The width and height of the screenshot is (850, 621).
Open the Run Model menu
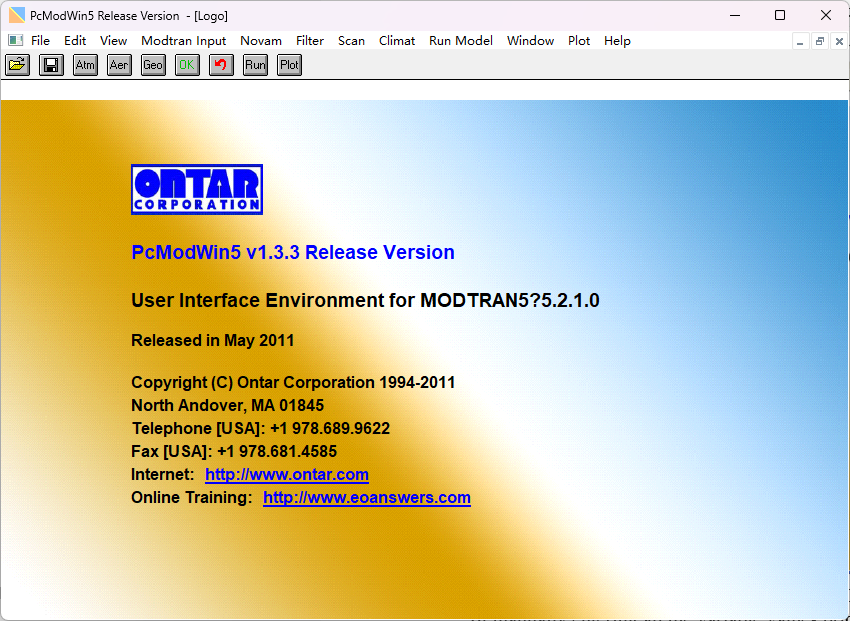pyautogui.click(x=461, y=41)
